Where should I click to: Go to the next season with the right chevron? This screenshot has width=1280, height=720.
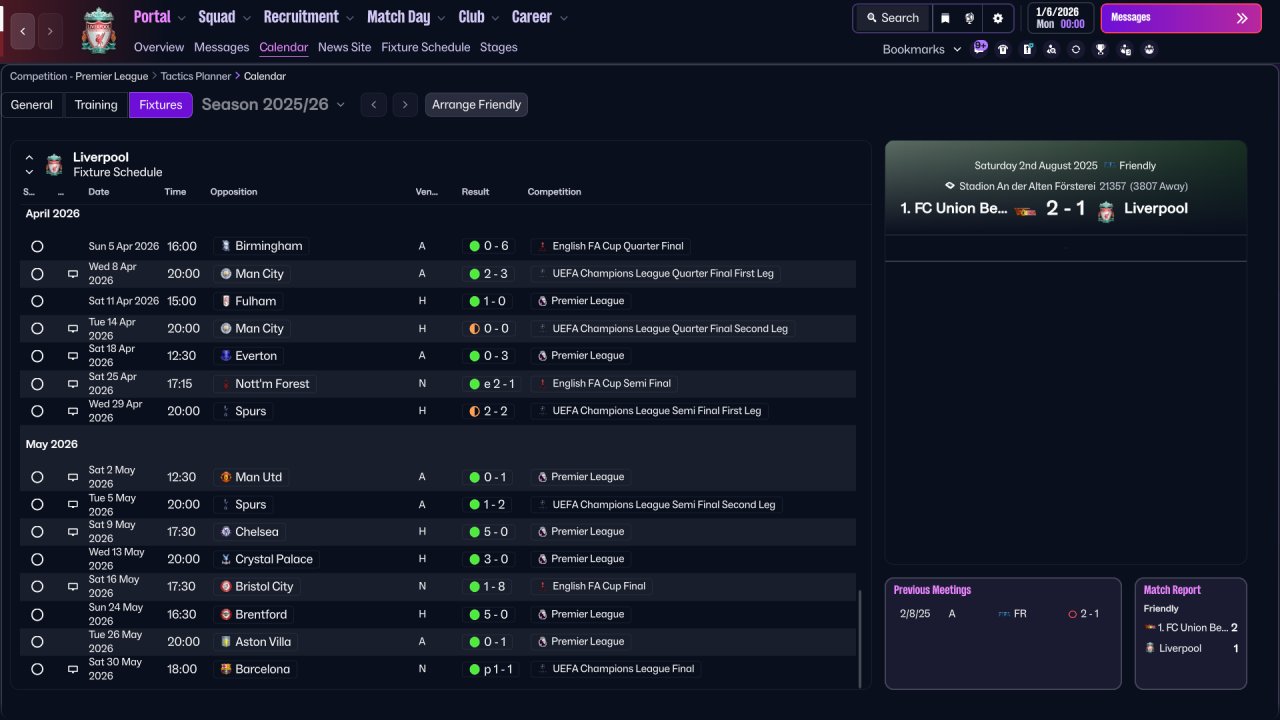[405, 105]
